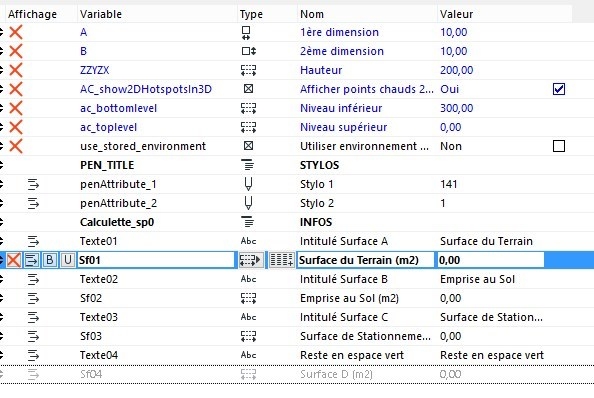Click red X icon in use_stored_environment row
Image resolution: width=594 pixels, height=398 pixels.
pos(16,146)
